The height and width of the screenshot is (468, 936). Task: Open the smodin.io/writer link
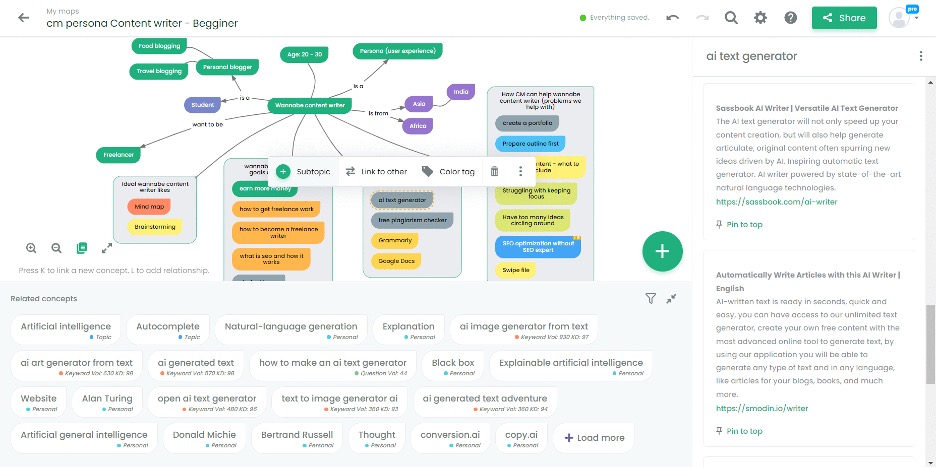[x=762, y=409]
